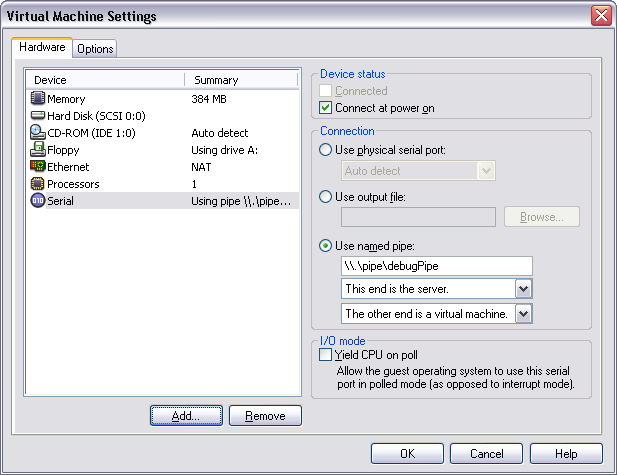This screenshot has height=475, width=617.
Task: Click the Serial port icon
Action: pos(38,201)
